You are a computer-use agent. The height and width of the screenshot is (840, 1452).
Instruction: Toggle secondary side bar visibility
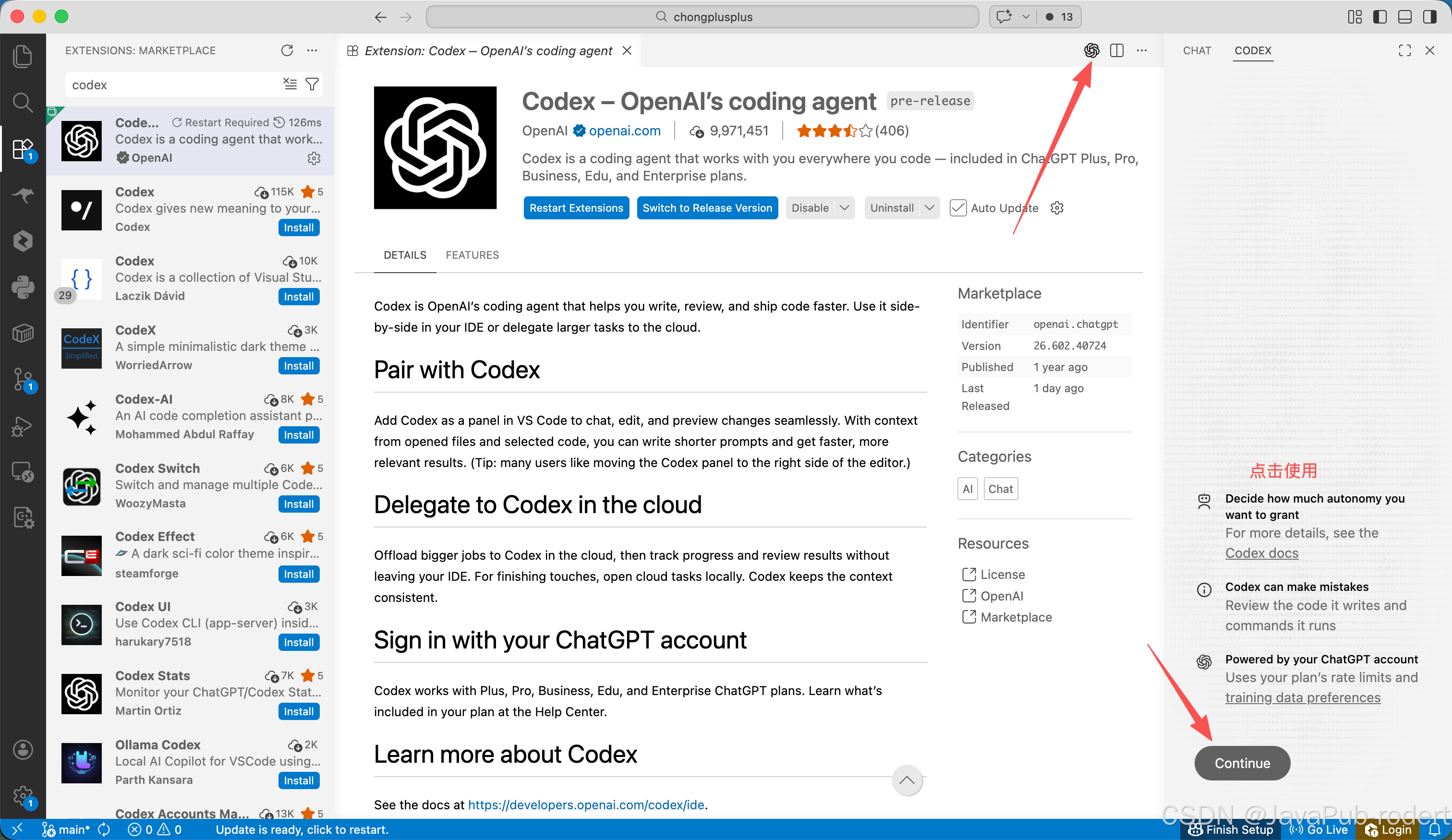(x=1429, y=17)
